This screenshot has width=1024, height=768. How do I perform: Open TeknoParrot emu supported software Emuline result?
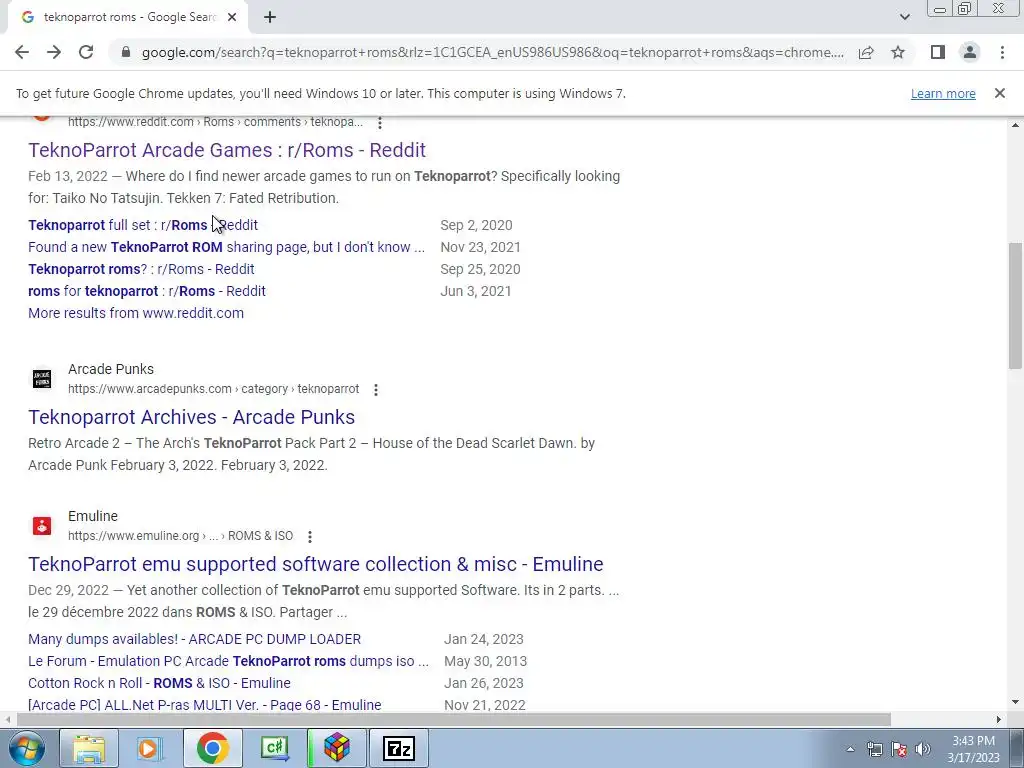click(315, 564)
